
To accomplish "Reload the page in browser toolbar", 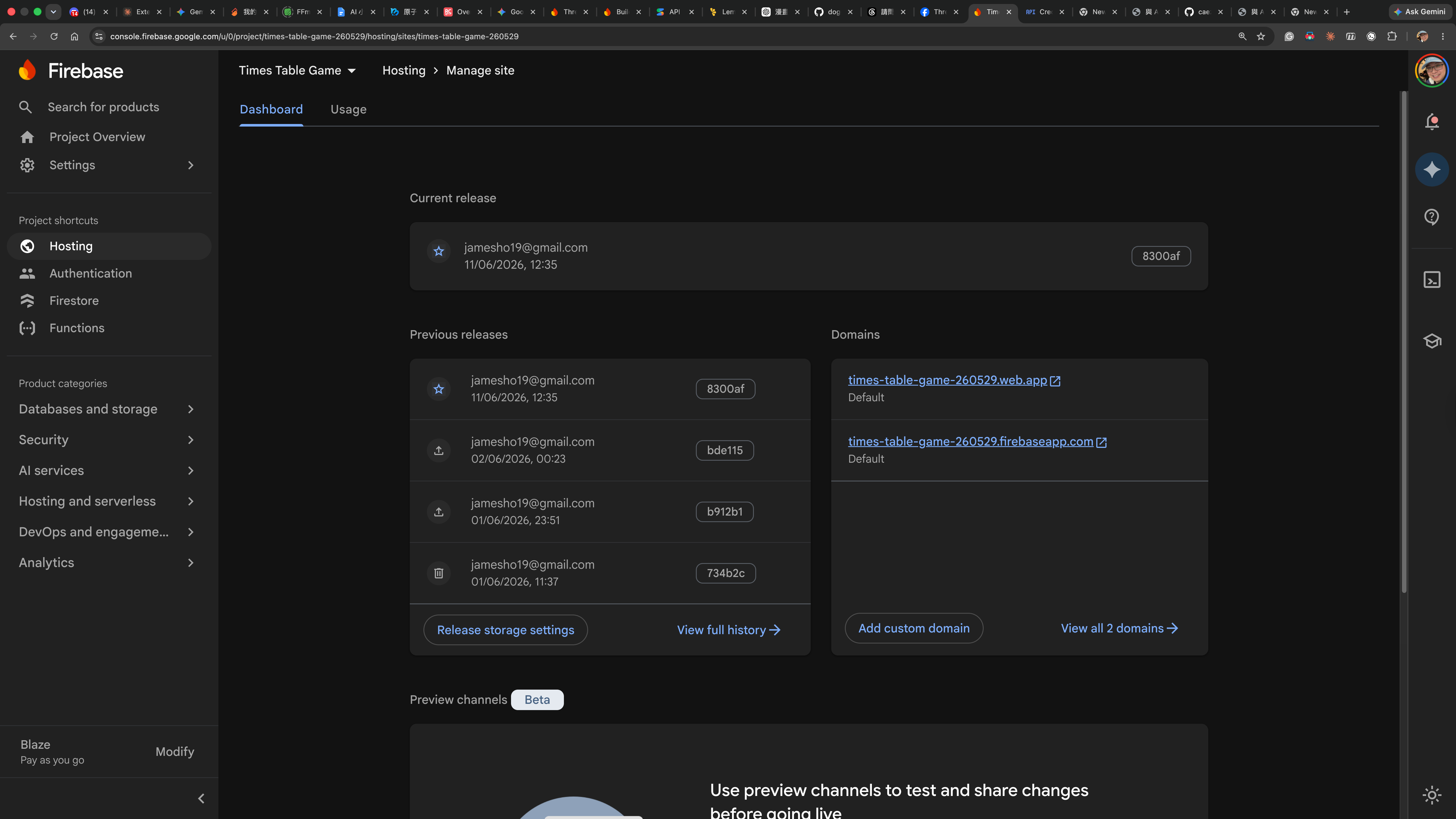I will pyautogui.click(x=54, y=36).
